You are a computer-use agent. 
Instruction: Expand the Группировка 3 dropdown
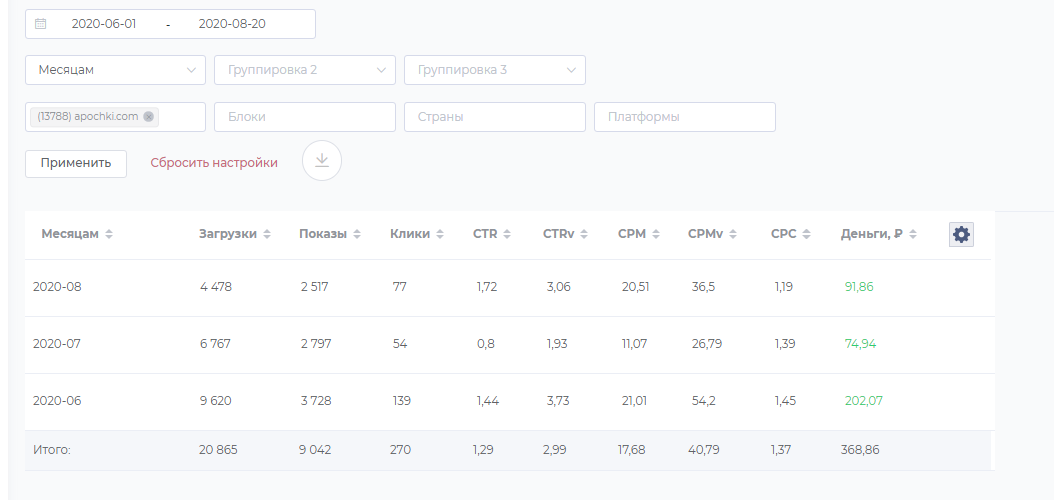click(x=495, y=70)
